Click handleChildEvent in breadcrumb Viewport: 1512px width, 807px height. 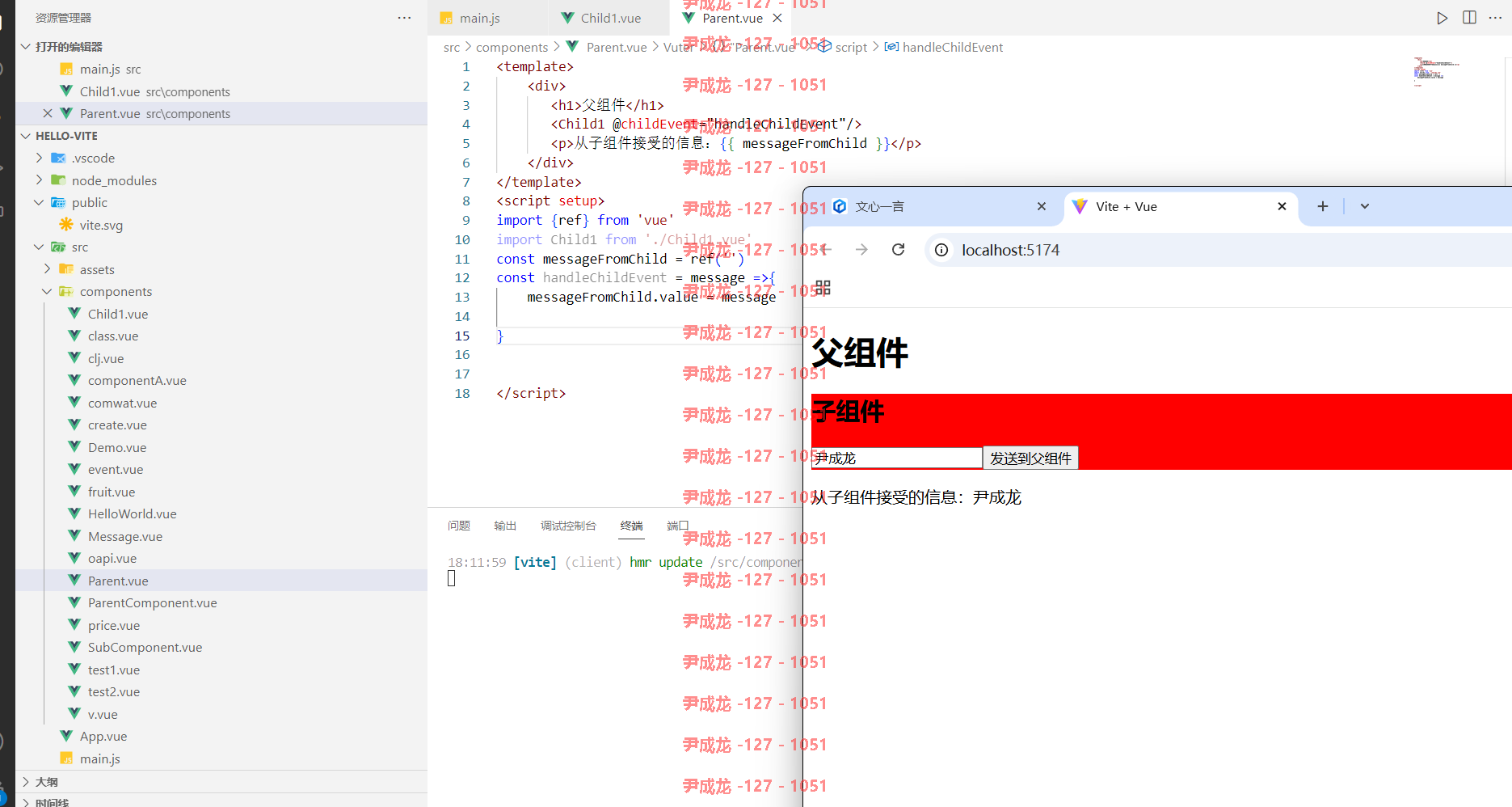[x=952, y=47]
